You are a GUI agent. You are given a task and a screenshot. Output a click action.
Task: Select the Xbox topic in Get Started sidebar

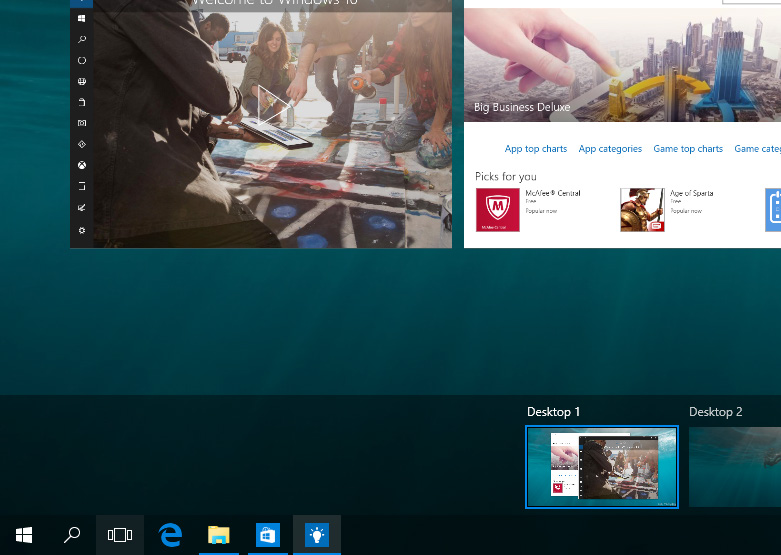82,165
